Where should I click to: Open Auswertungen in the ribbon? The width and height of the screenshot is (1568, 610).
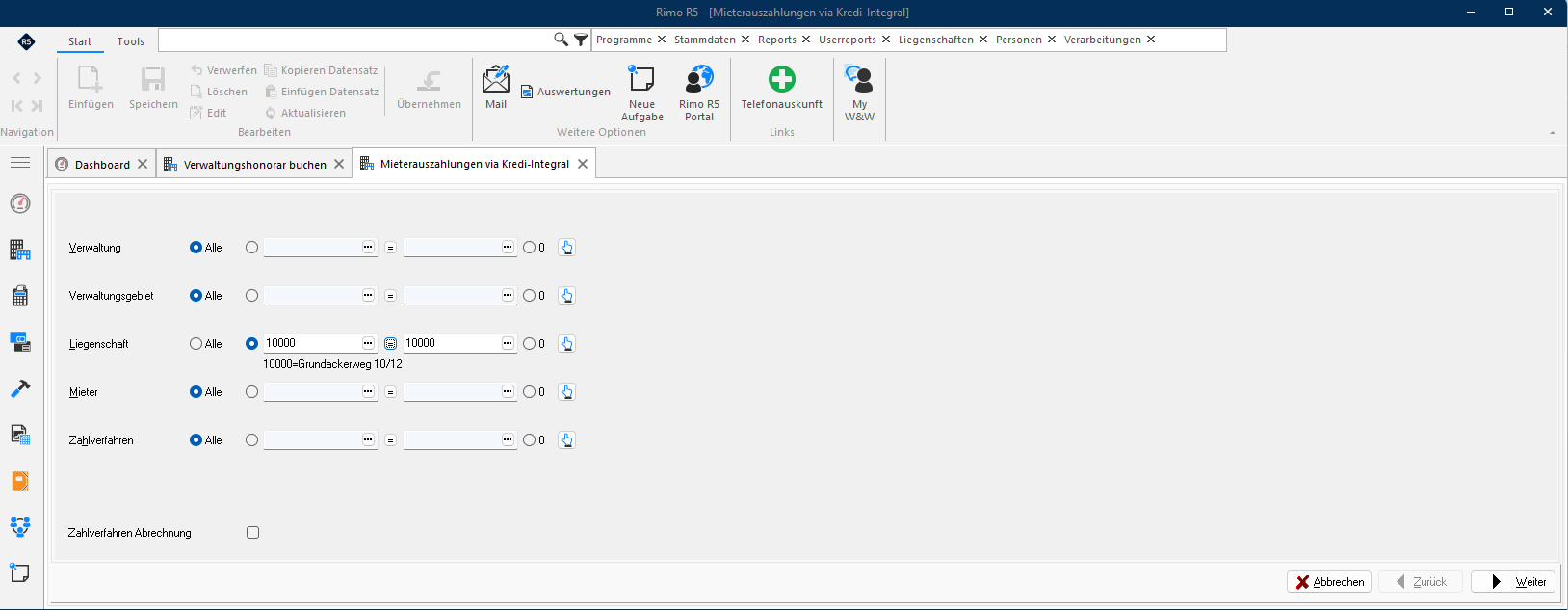[x=565, y=92]
